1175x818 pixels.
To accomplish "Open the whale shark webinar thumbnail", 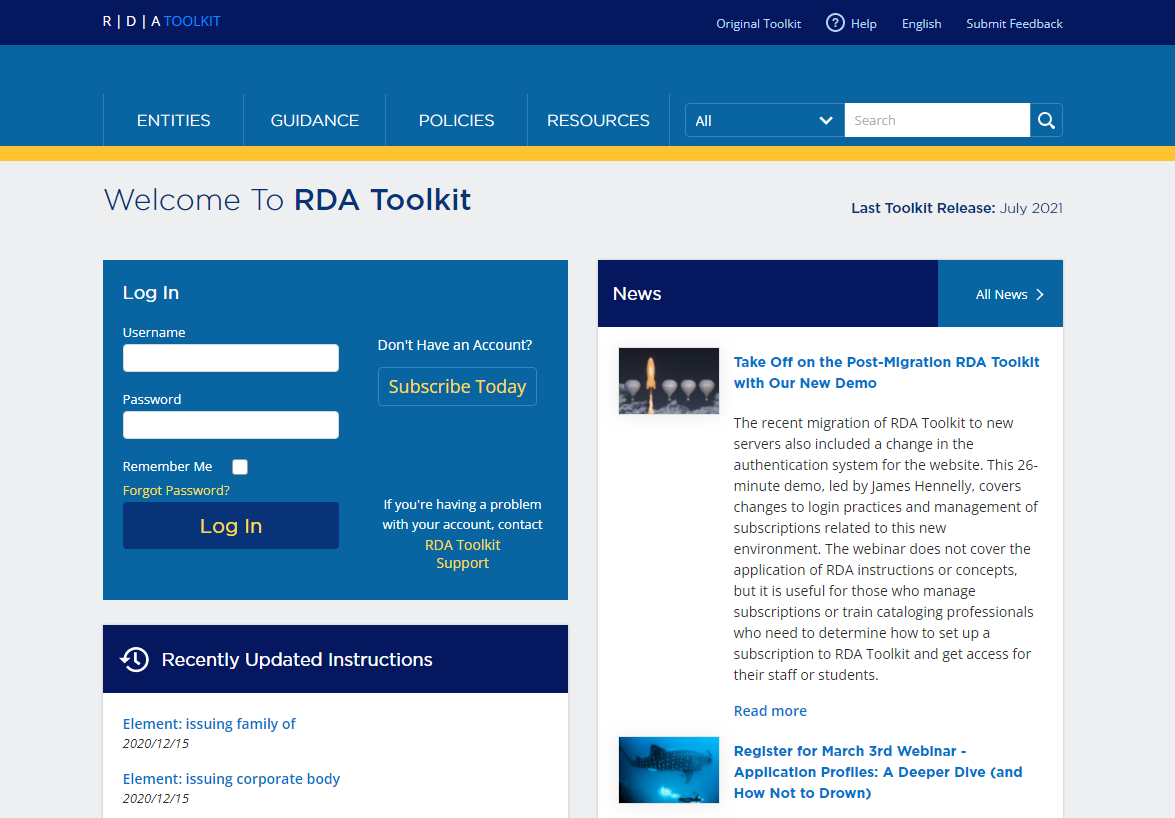I will [x=668, y=770].
